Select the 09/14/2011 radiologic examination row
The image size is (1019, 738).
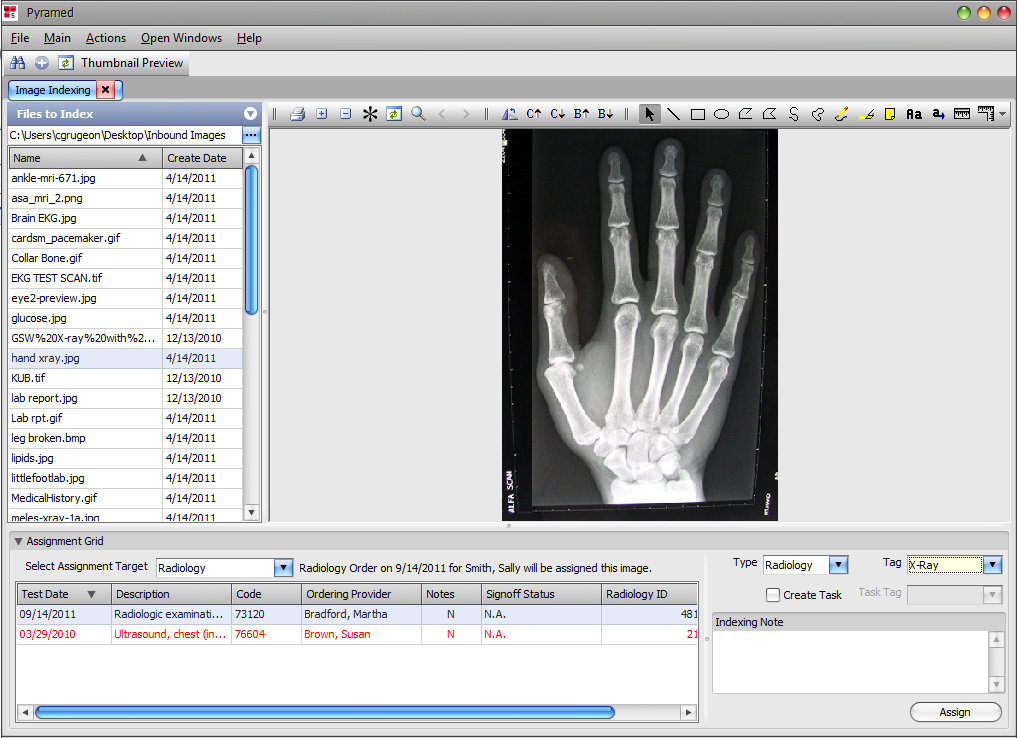coord(357,614)
